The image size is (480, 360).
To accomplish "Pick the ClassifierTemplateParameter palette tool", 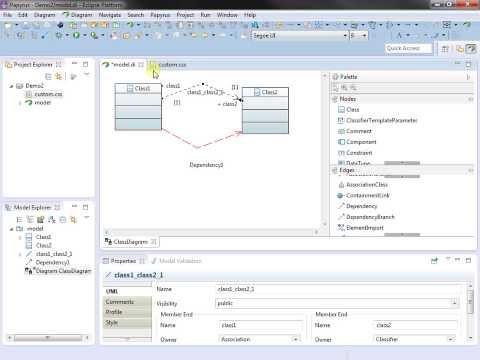I will [x=378, y=120].
